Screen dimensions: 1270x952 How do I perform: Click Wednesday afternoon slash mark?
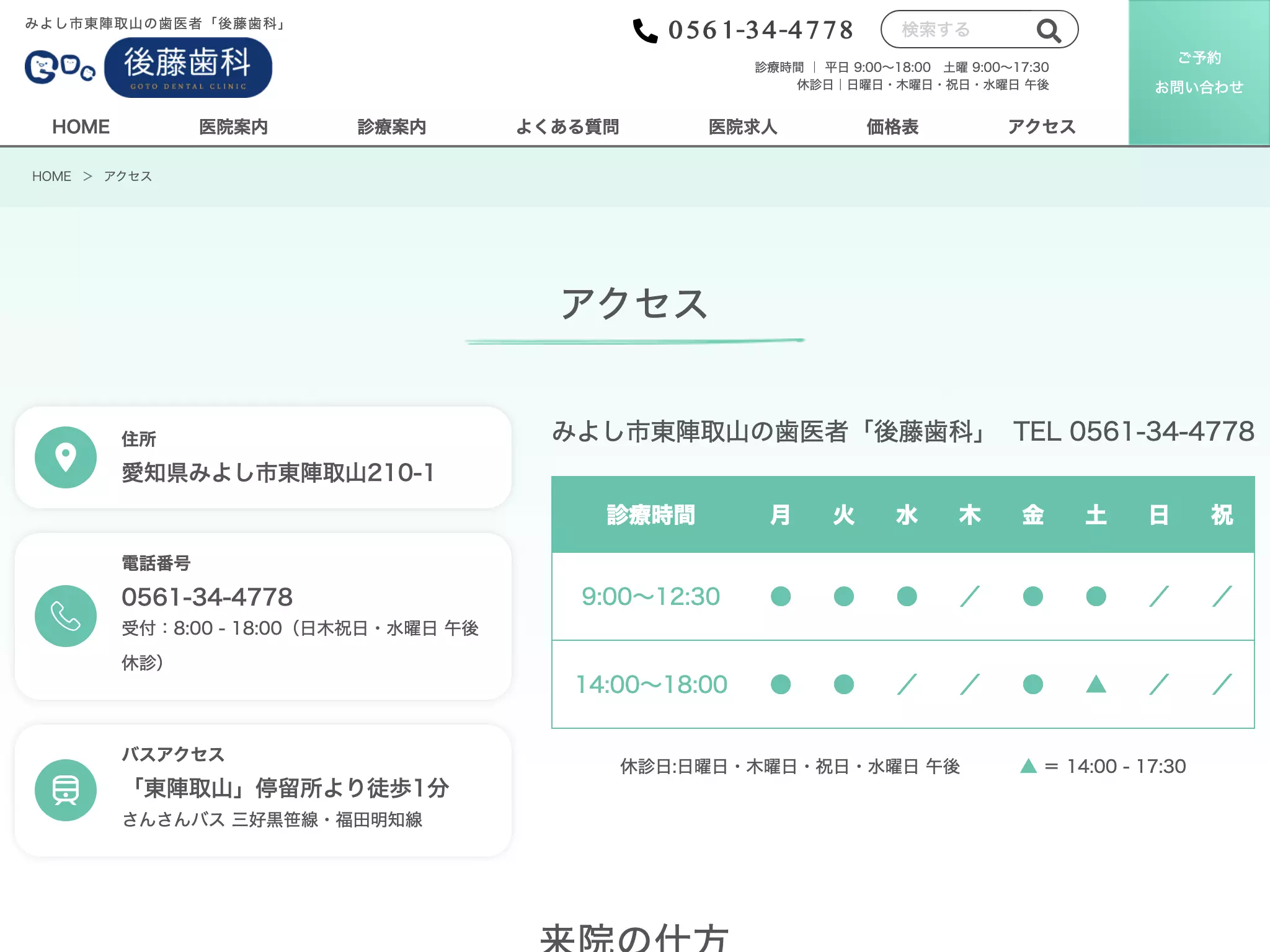click(x=907, y=684)
